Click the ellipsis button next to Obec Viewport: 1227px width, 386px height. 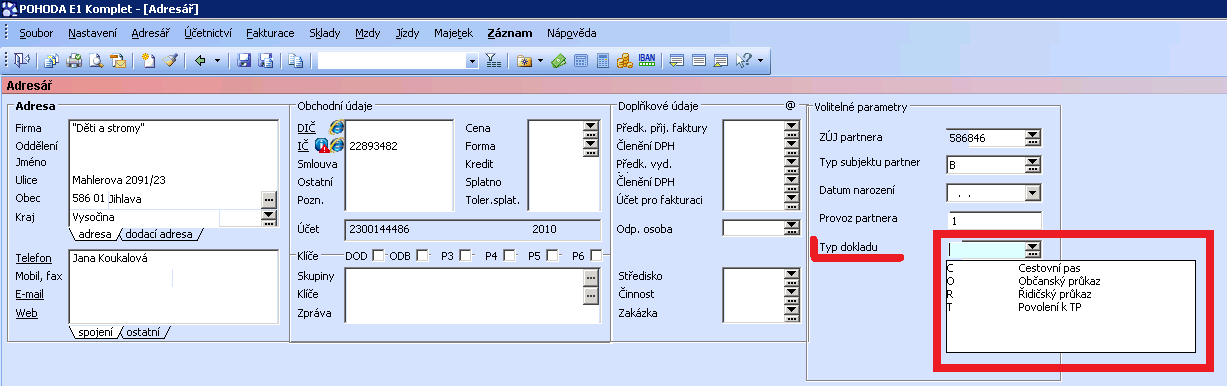268,198
